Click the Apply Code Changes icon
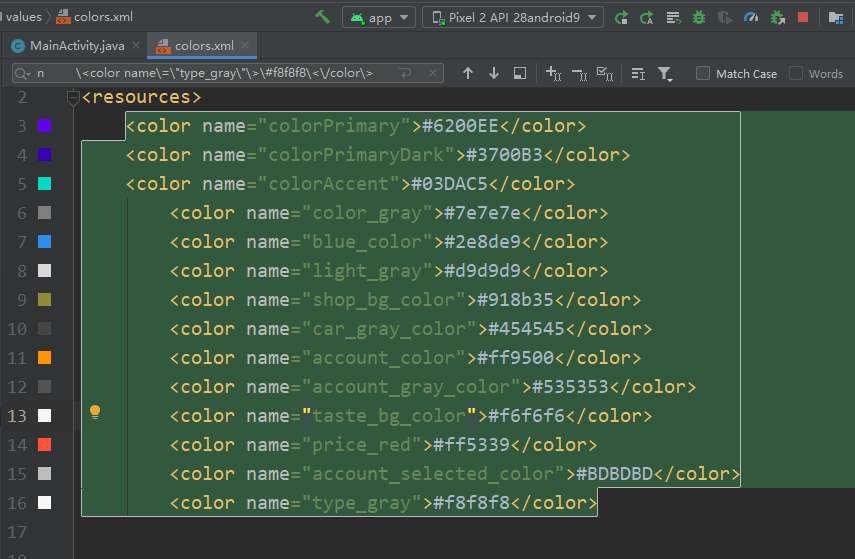 [x=673, y=17]
